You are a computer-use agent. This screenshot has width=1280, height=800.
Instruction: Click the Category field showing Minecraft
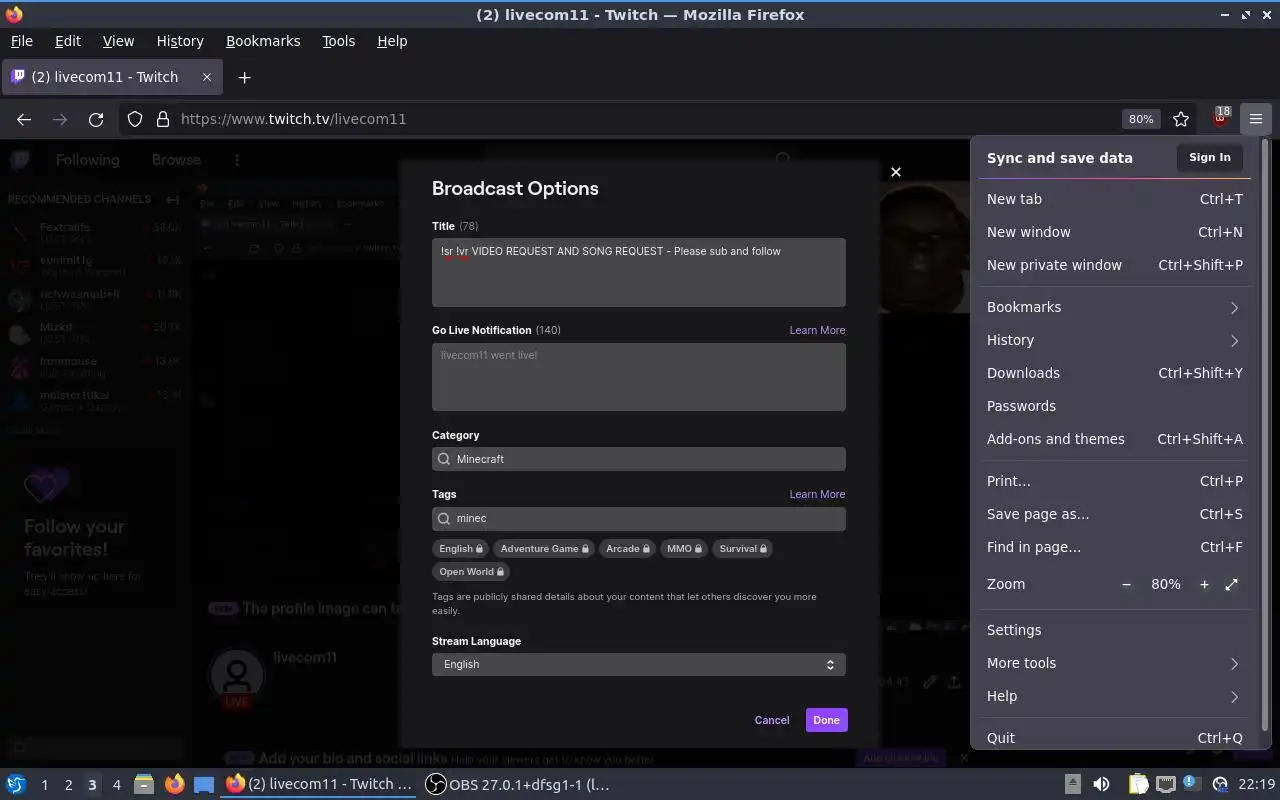[639, 459]
